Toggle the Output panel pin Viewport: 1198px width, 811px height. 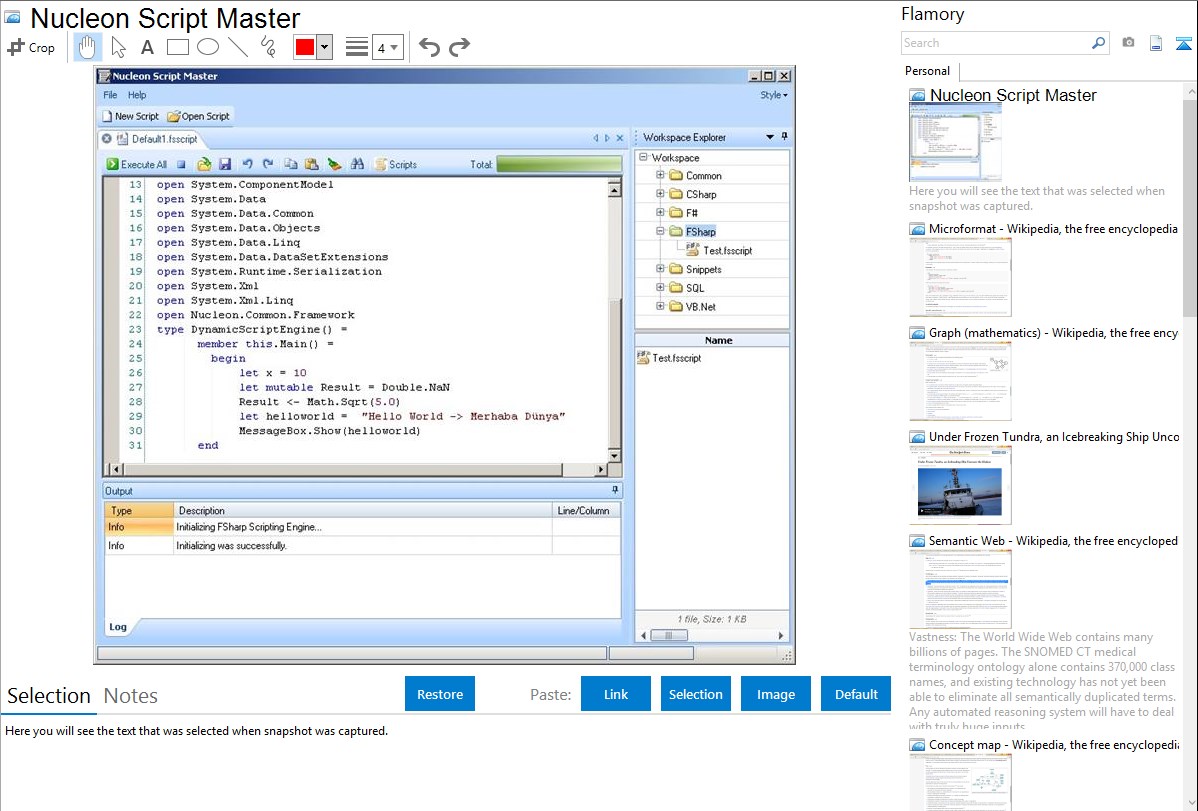click(614, 490)
